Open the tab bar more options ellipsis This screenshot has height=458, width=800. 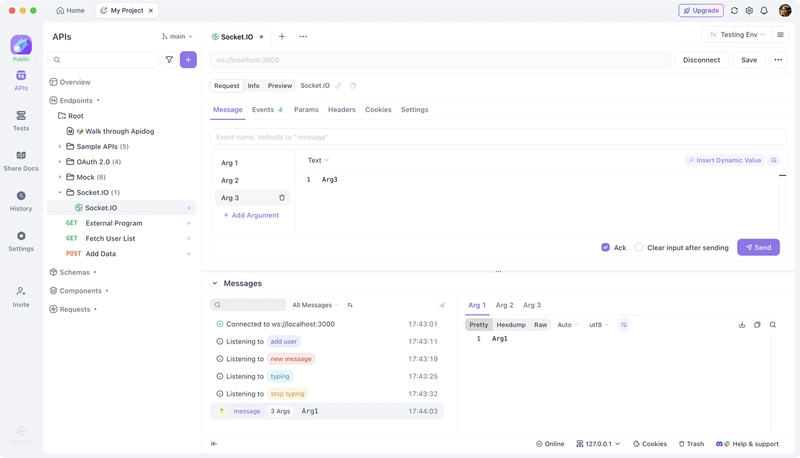pos(303,36)
